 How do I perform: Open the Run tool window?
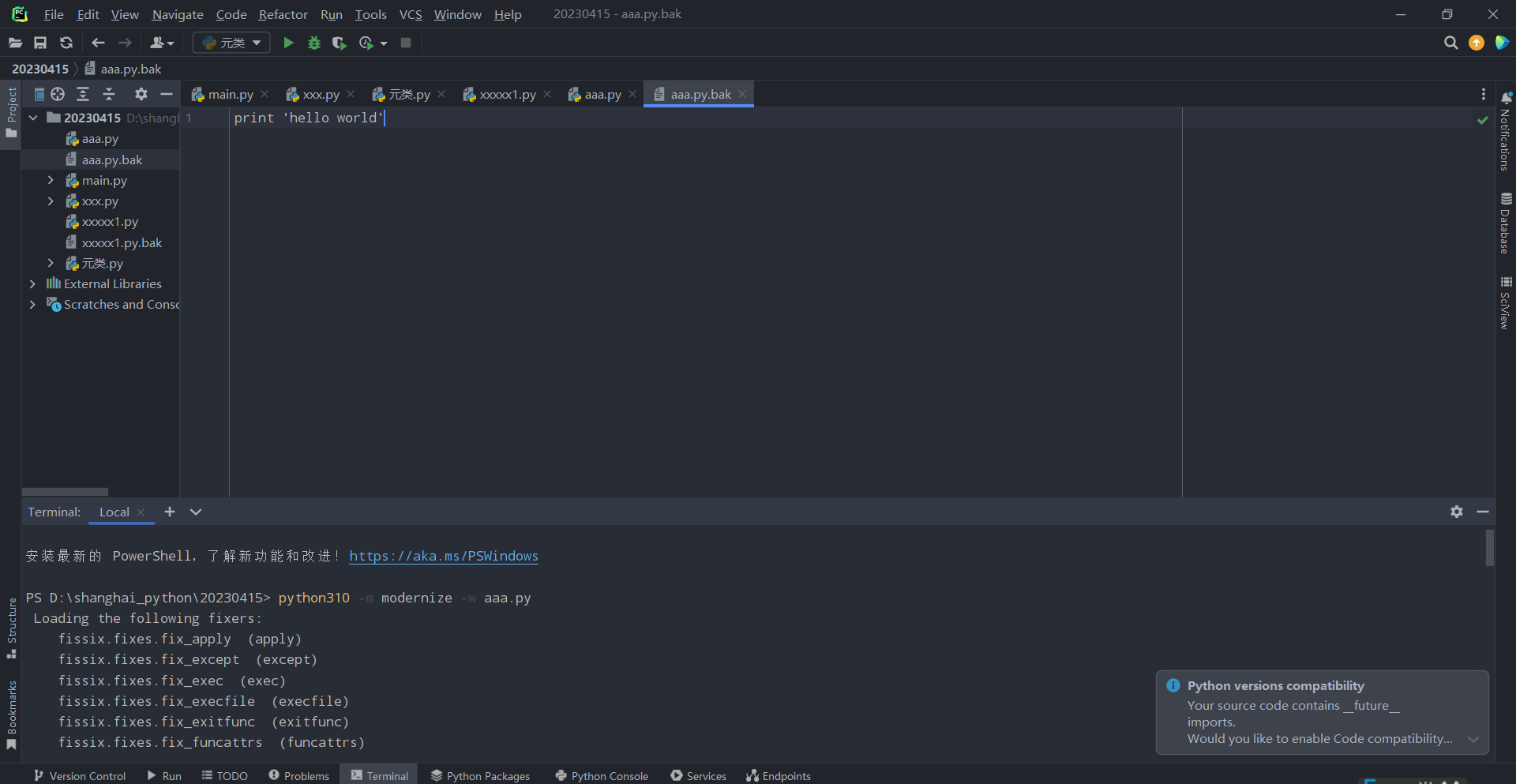coord(164,775)
